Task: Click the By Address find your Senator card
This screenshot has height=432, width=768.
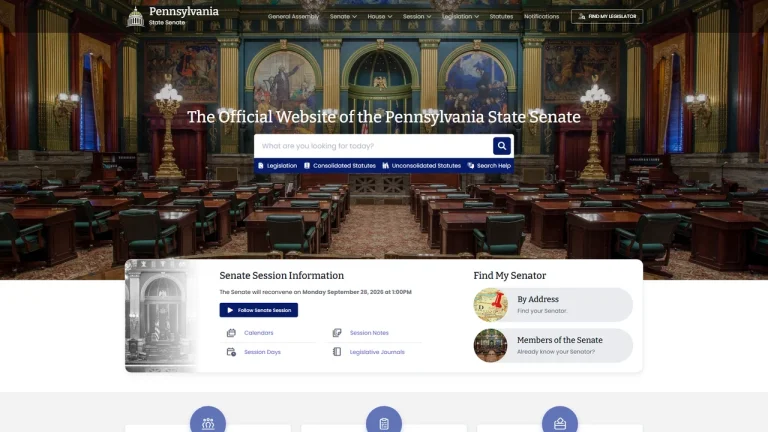Action: (553, 305)
